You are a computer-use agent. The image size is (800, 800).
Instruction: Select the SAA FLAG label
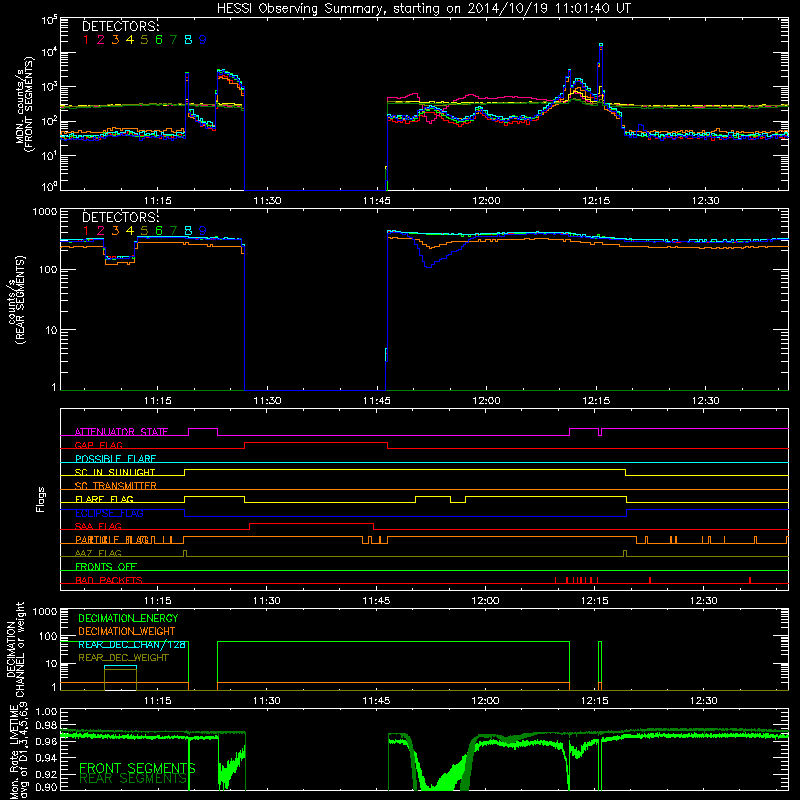[x=98, y=526]
